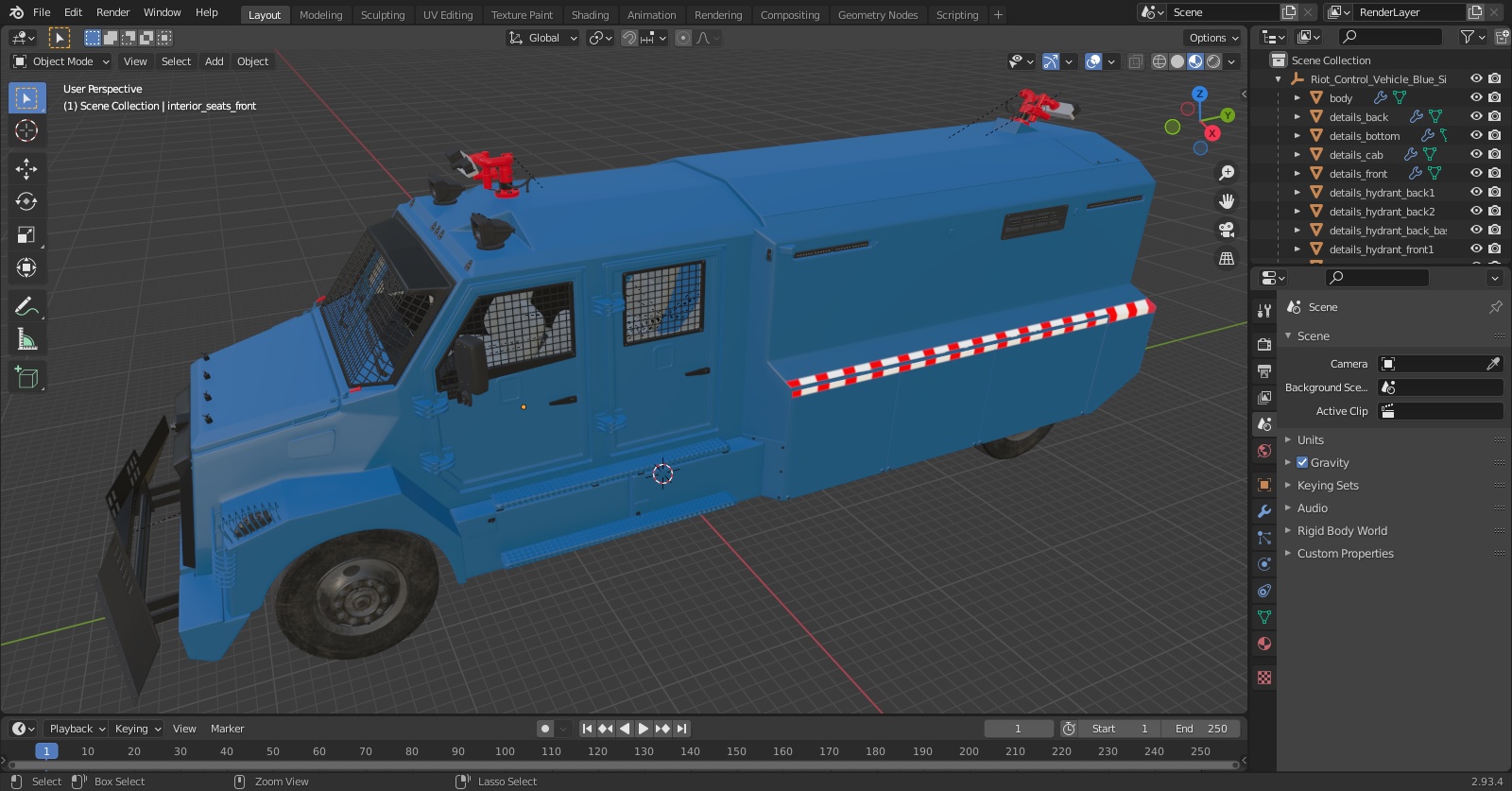1512x791 pixels.
Task: Click the pan view hand icon
Action: pyautogui.click(x=1227, y=201)
